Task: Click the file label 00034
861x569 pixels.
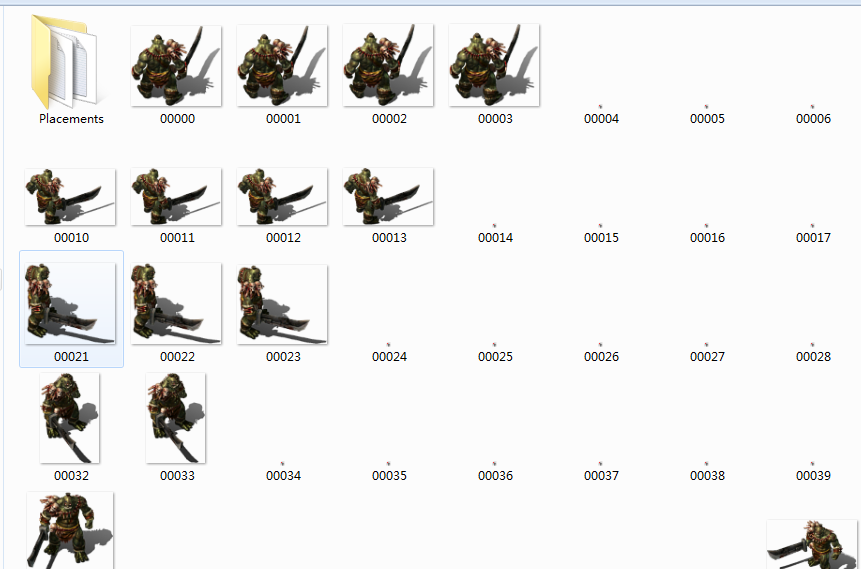Action: click(x=283, y=476)
